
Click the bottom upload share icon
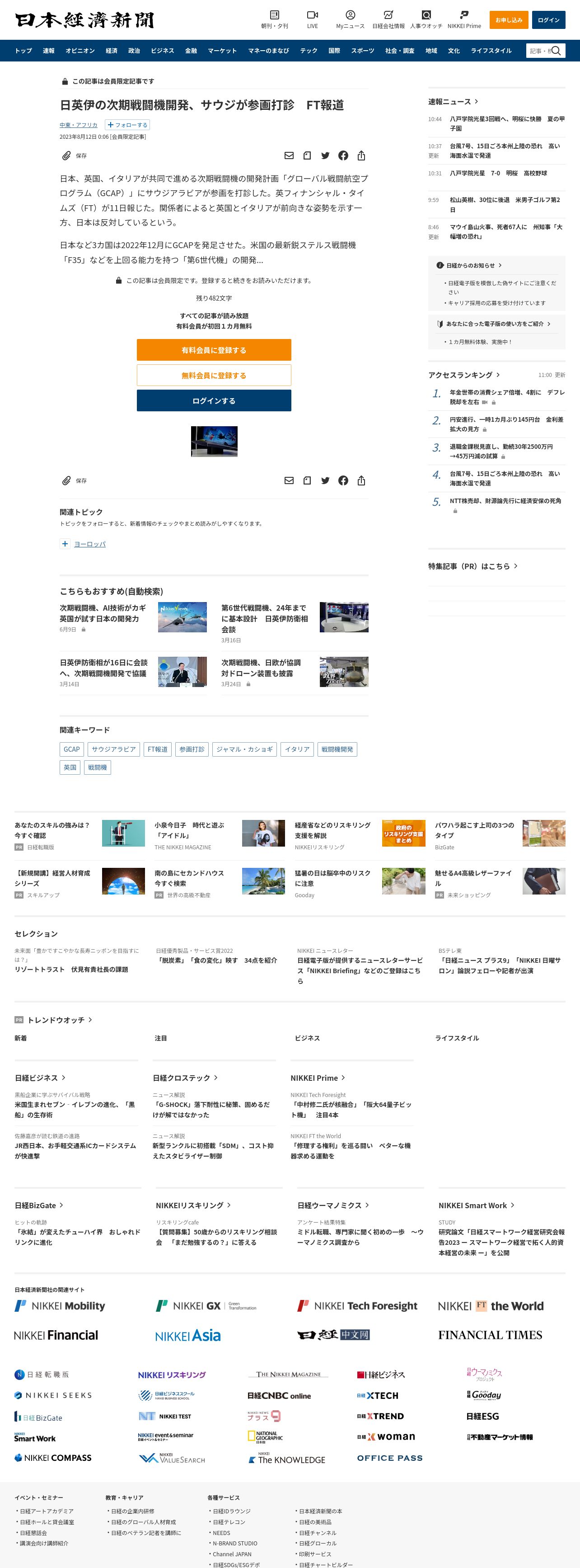[361, 481]
